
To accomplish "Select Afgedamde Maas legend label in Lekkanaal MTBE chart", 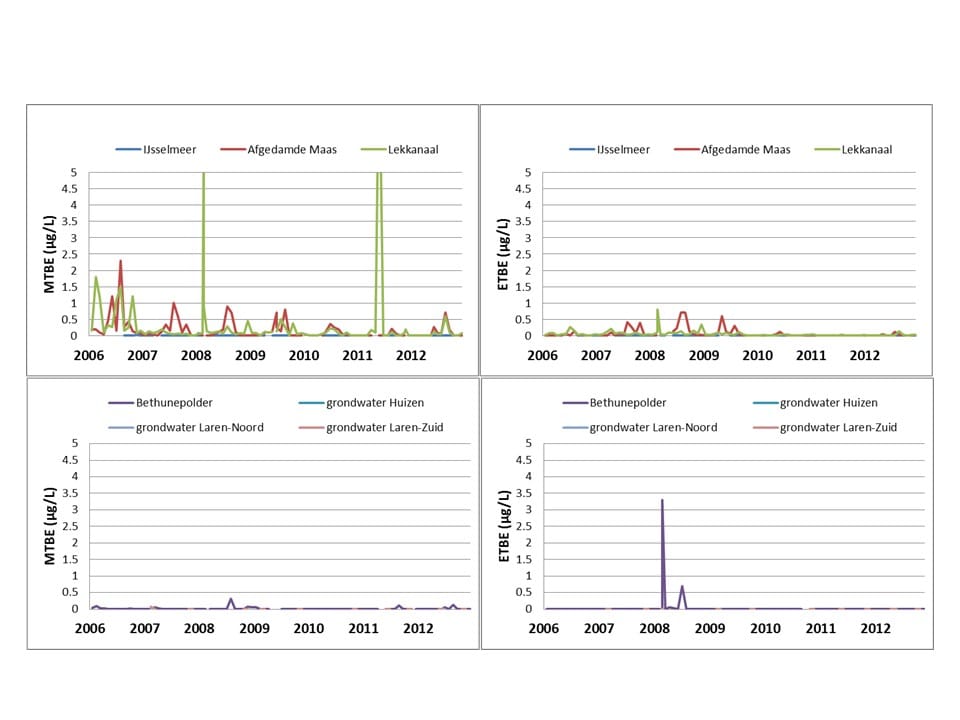I will pos(292,149).
